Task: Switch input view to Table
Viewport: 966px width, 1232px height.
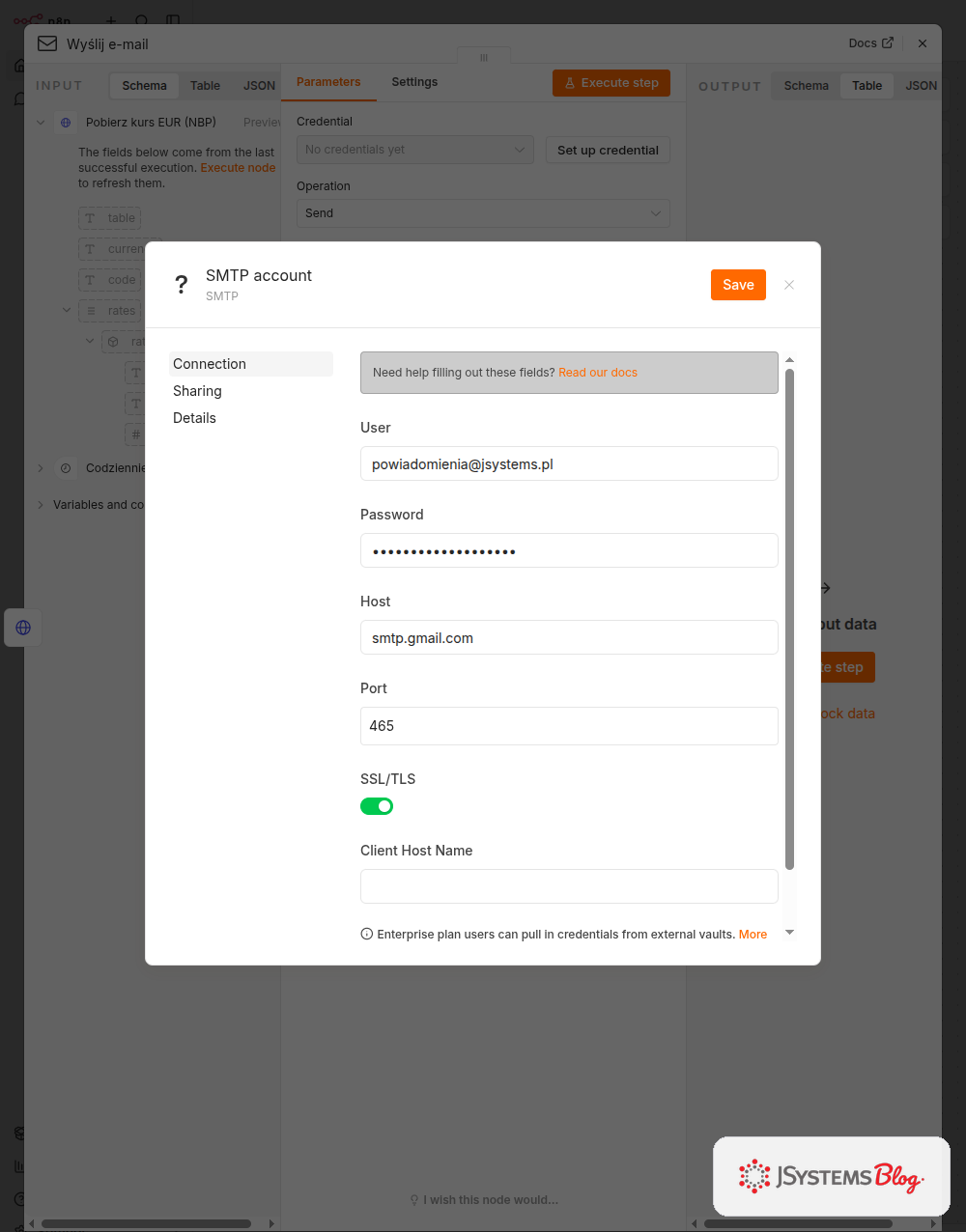Action: pos(205,86)
